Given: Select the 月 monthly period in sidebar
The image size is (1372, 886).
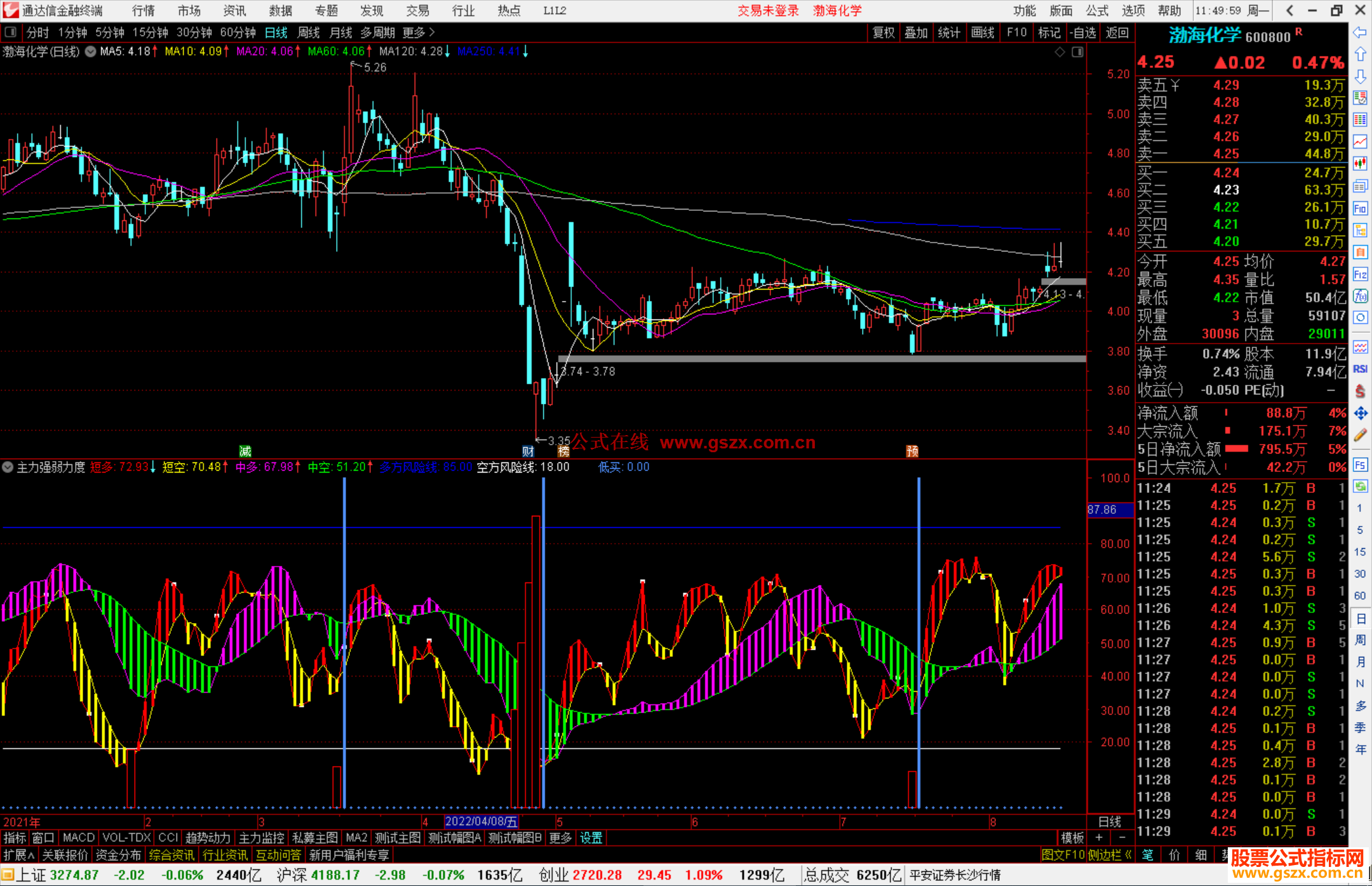Looking at the screenshot, I should point(1360,662).
